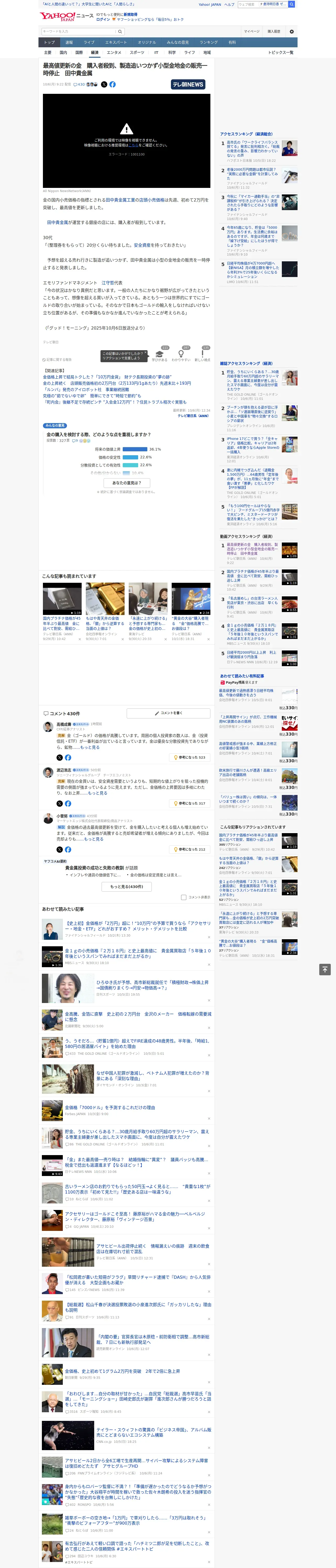Click the 購入履歴 link
The height and width of the screenshot is (1568, 336).
coord(274,32)
